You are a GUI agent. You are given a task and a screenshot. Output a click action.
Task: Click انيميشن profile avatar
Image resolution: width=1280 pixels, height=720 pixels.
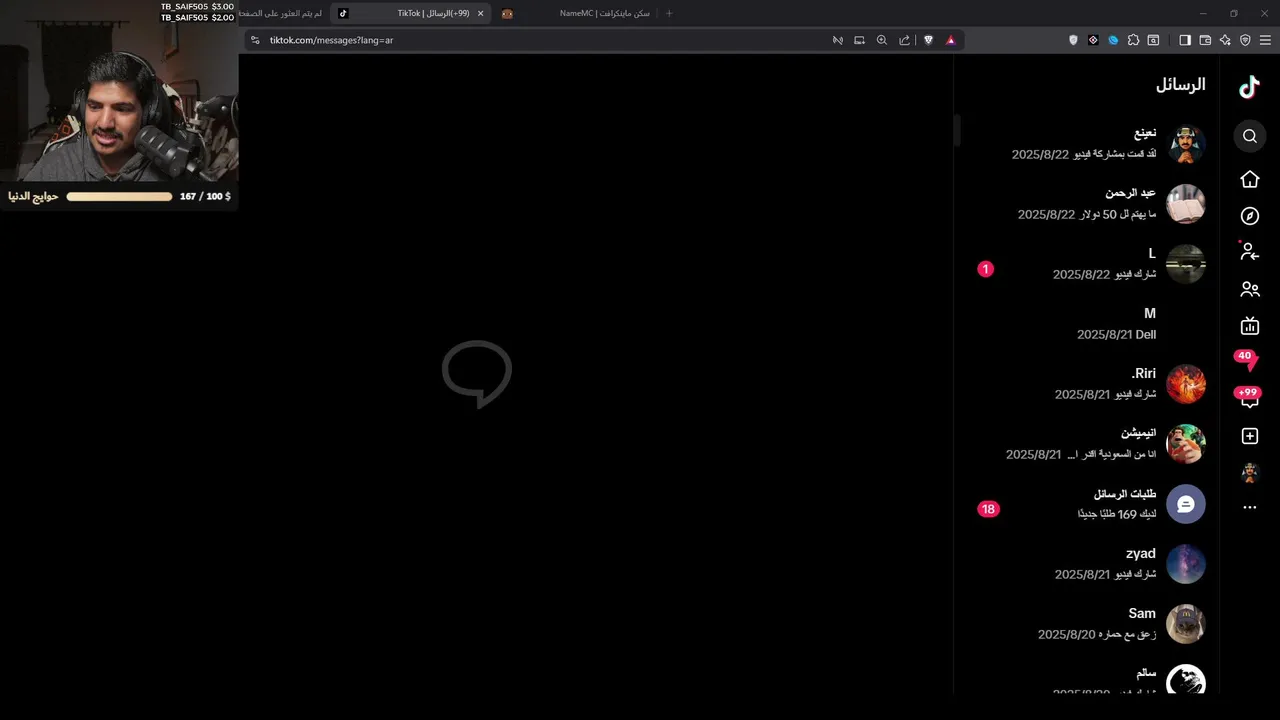coord(1186,444)
